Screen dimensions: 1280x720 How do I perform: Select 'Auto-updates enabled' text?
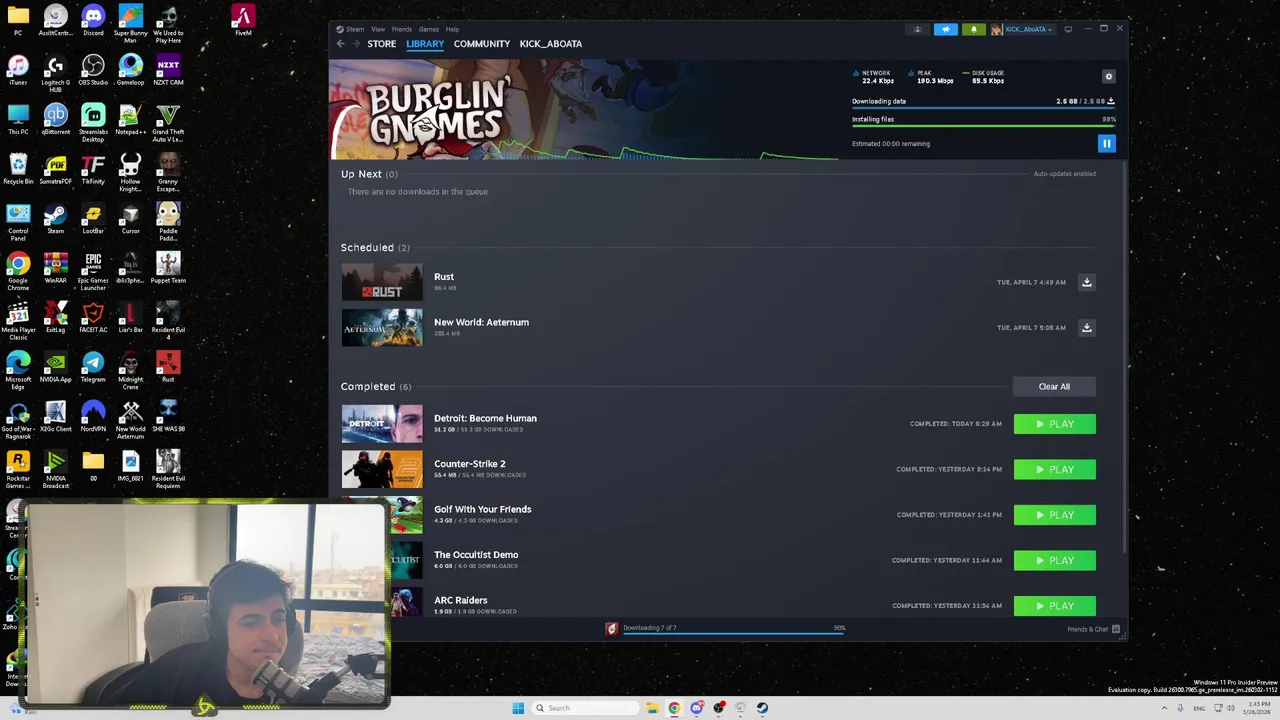(1064, 174)
